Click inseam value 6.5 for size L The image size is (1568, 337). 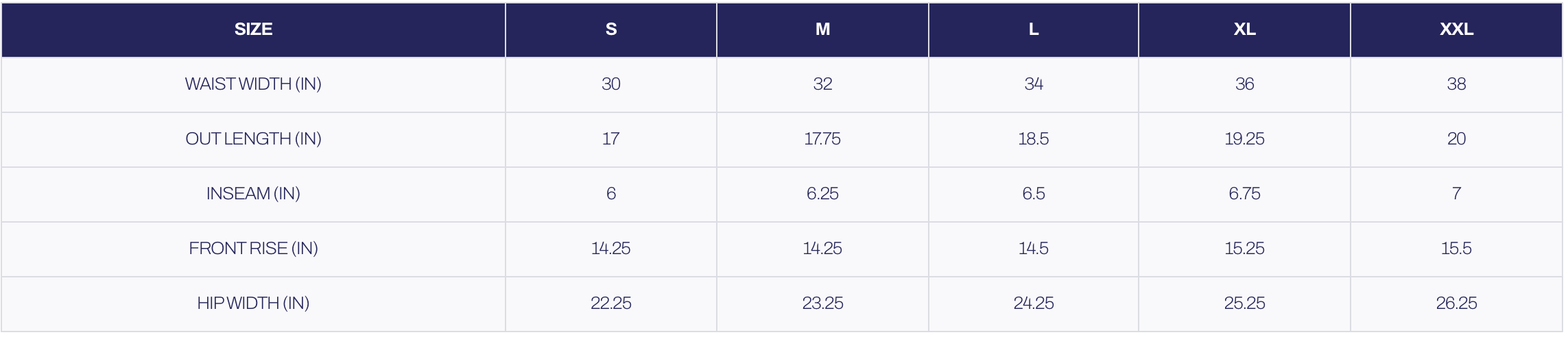coord(1033,194)
